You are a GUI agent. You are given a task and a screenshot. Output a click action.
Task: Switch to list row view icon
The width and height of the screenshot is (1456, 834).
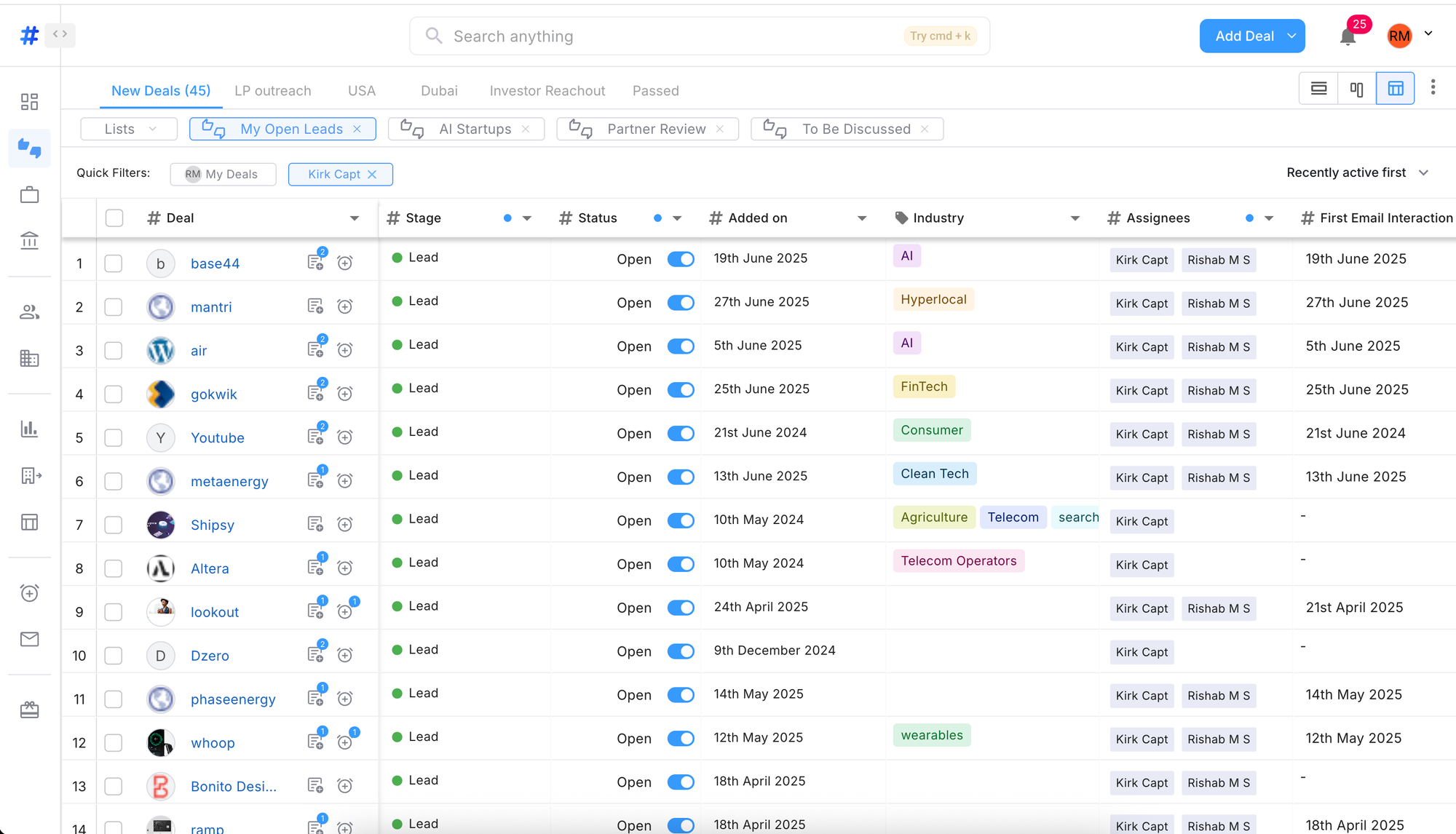[x=1318, y=89]
